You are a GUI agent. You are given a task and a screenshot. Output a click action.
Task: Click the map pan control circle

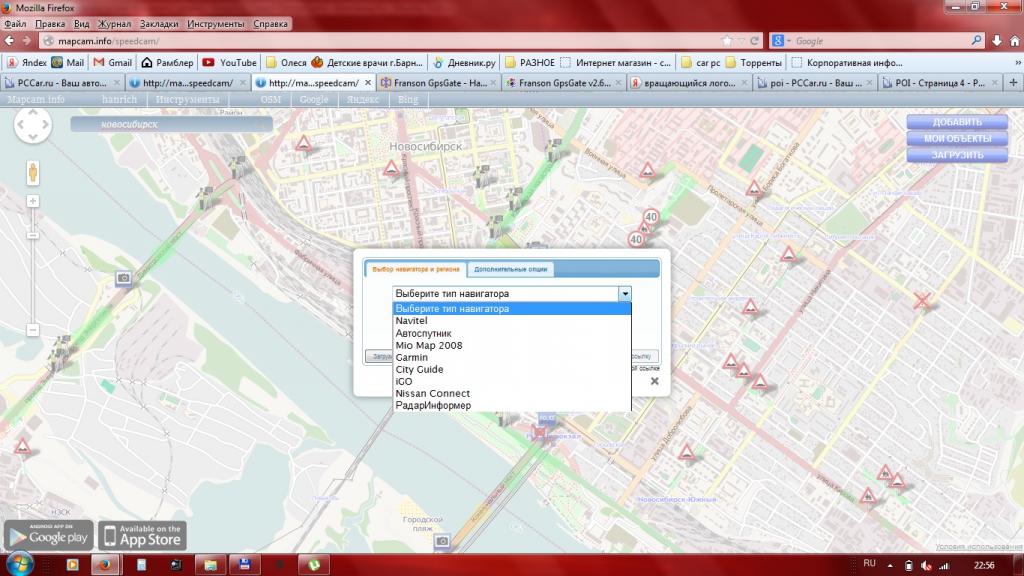click(32, 127)
